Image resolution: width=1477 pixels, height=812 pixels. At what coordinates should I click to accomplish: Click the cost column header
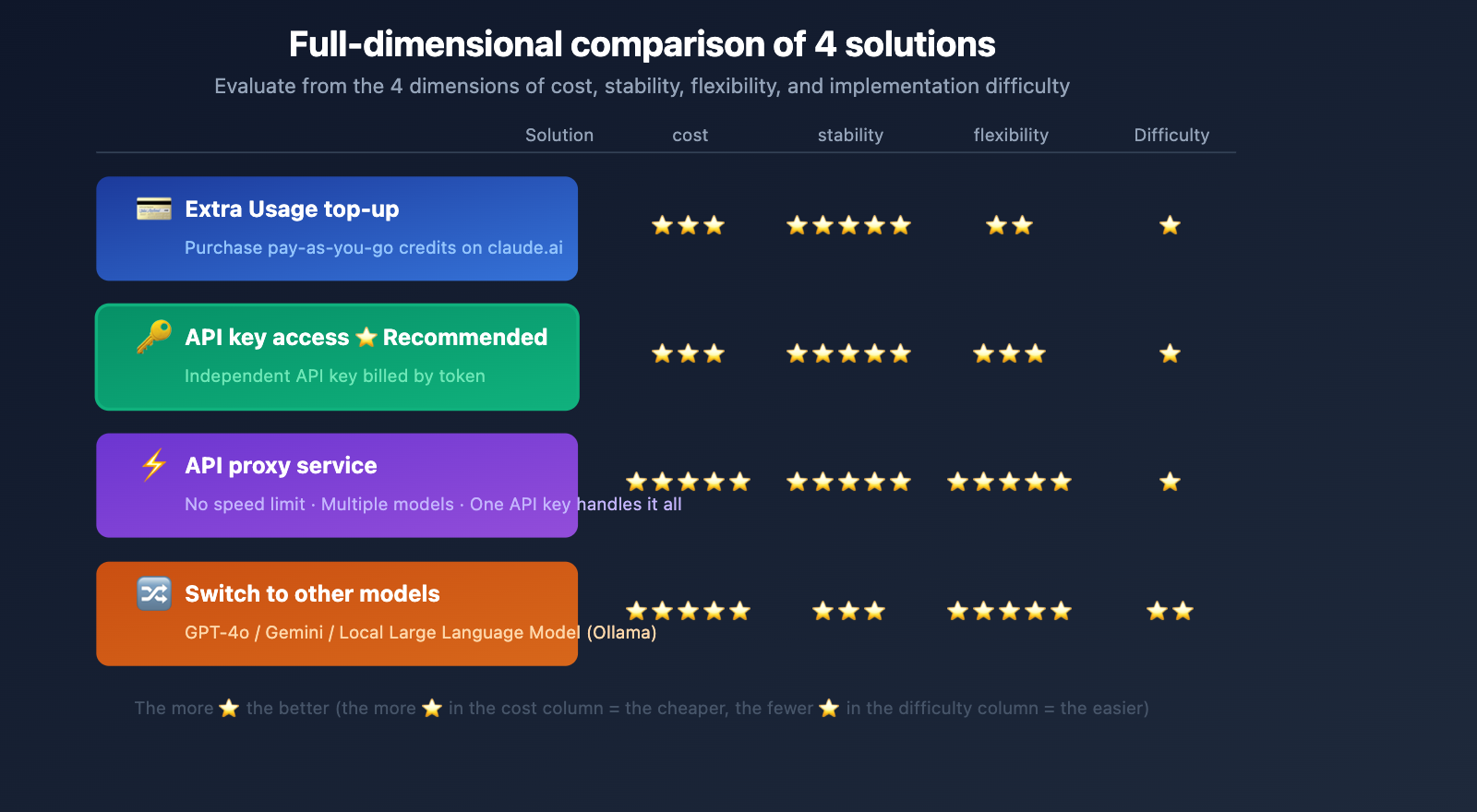click(x=690, y=135)
